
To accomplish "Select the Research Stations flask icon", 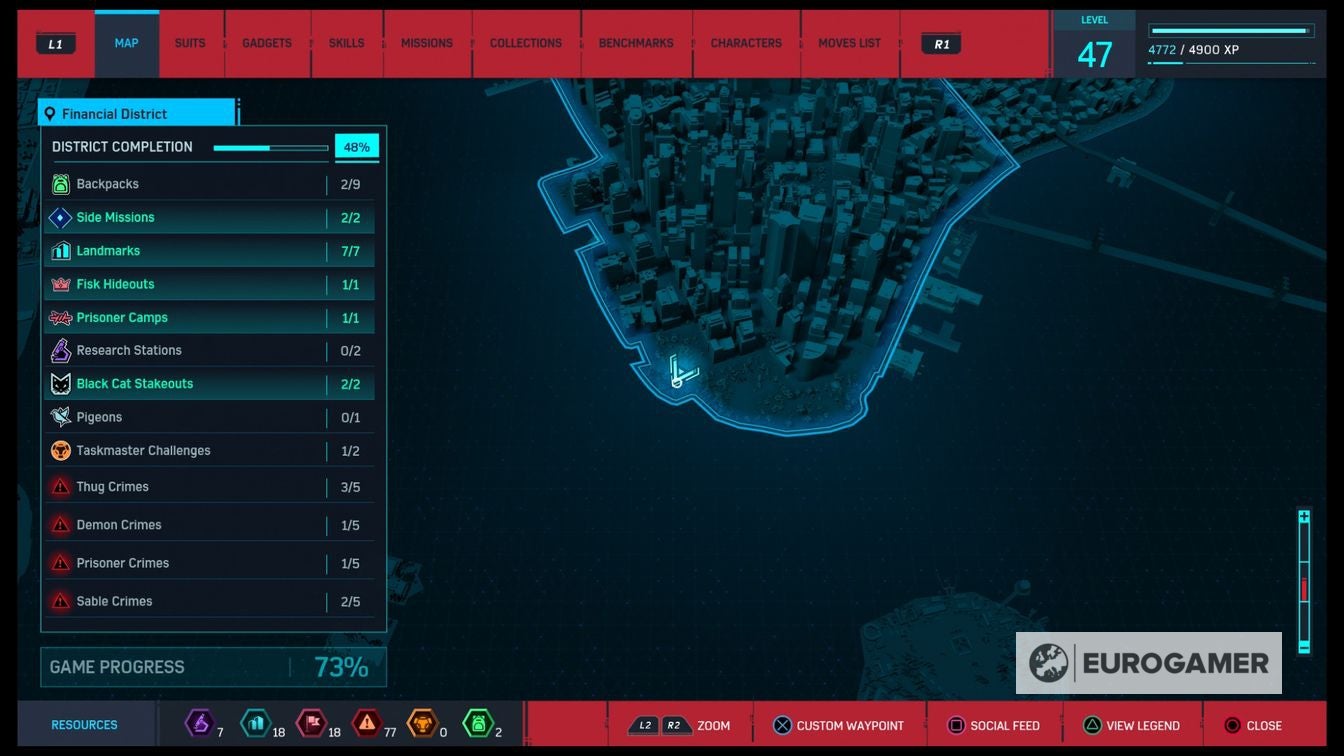I will click(61, 351).
